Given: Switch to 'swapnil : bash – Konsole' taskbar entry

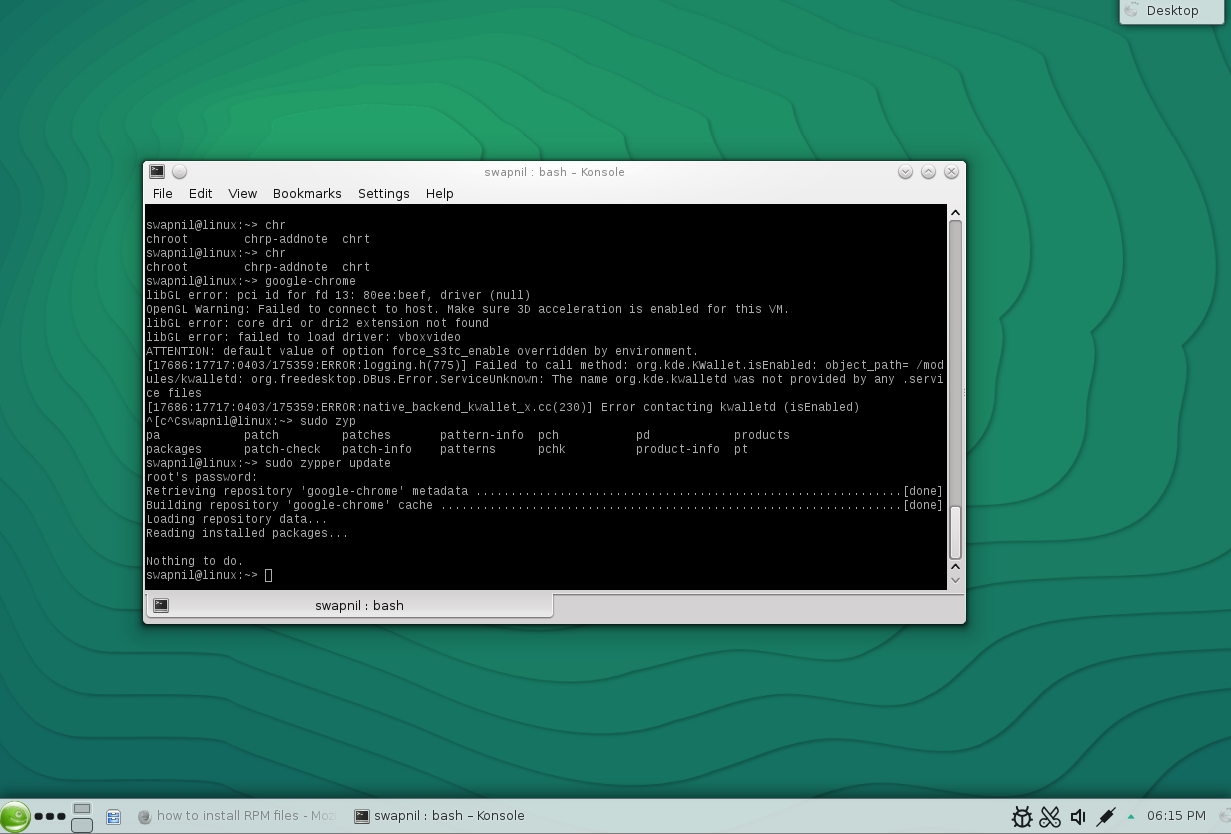Looking at the screenshot, I should 439,816.
